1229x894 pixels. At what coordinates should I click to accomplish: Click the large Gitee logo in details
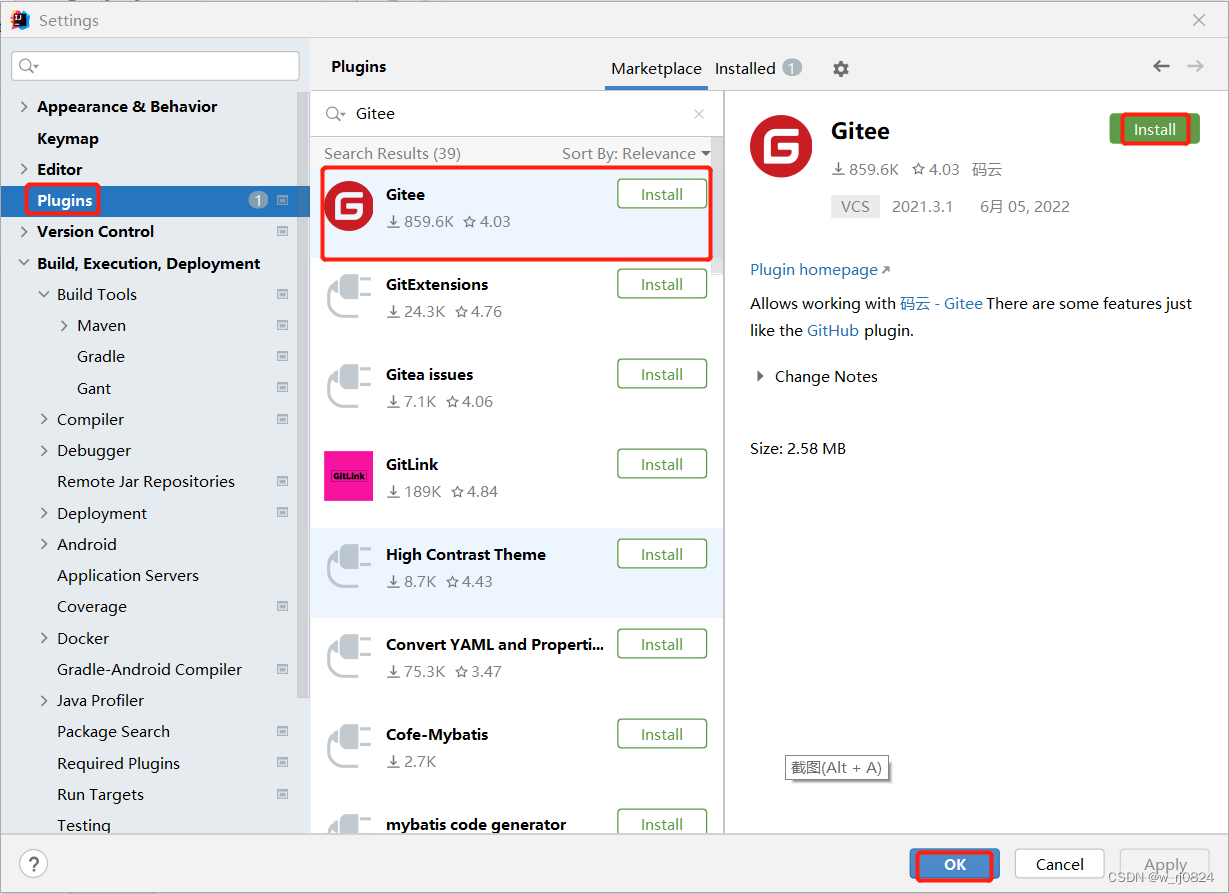point(781,147)
